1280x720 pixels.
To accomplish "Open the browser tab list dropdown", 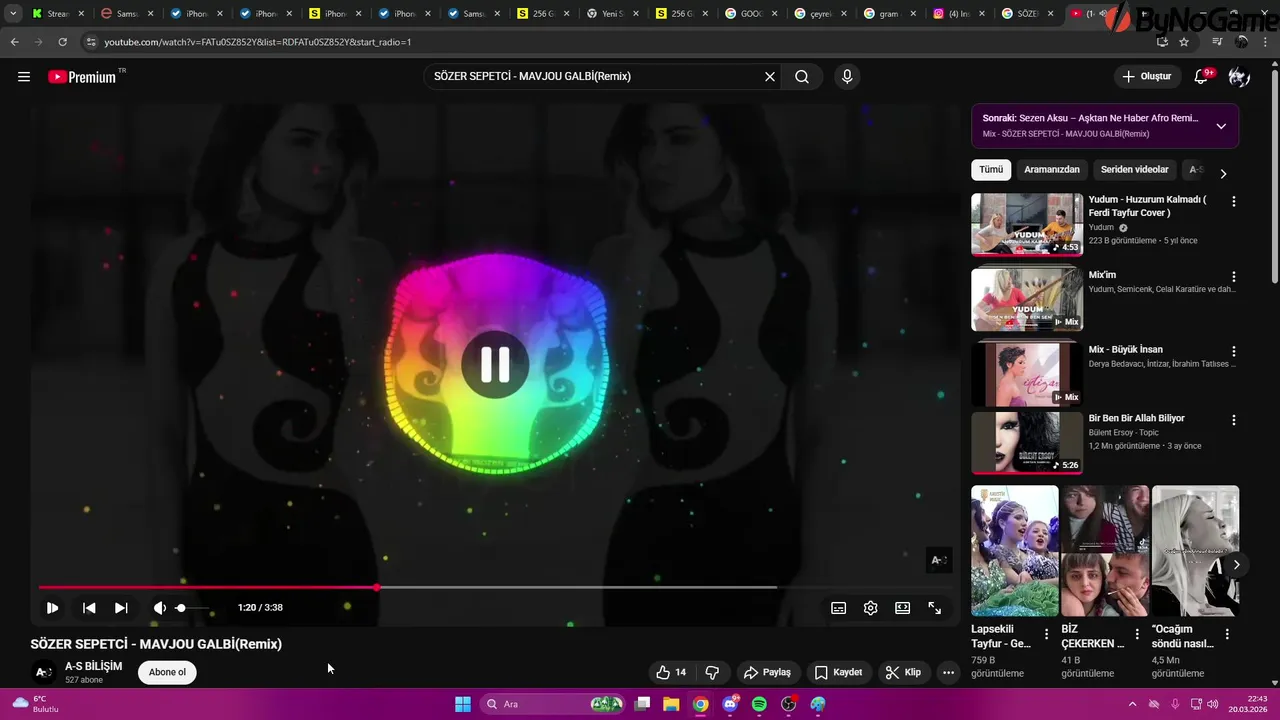I will [13, 14].
